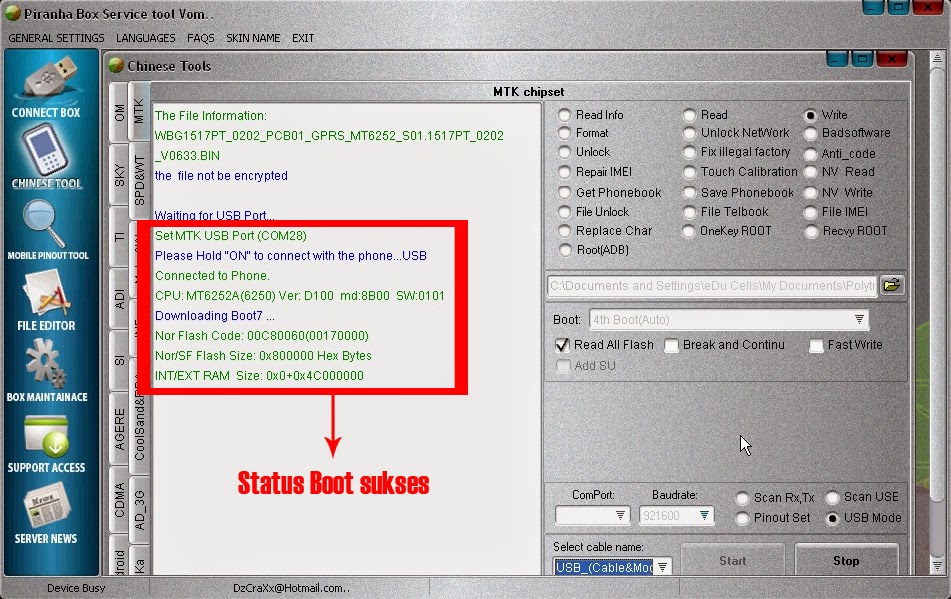Switch to the MTK vertical tab
951x599 pixels.
click(x=139, y=112)
